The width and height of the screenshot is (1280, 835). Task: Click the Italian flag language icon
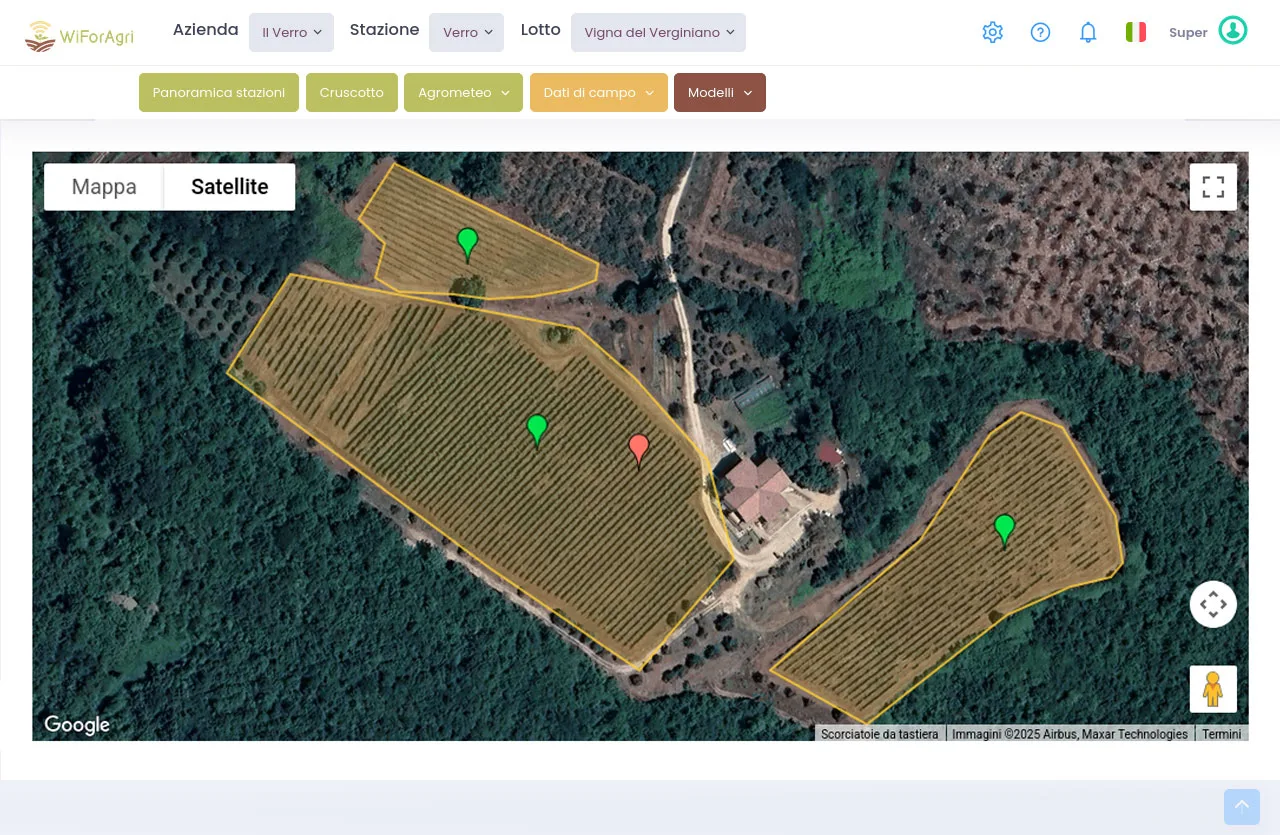pyautogui.click(x=1136, y=32)
